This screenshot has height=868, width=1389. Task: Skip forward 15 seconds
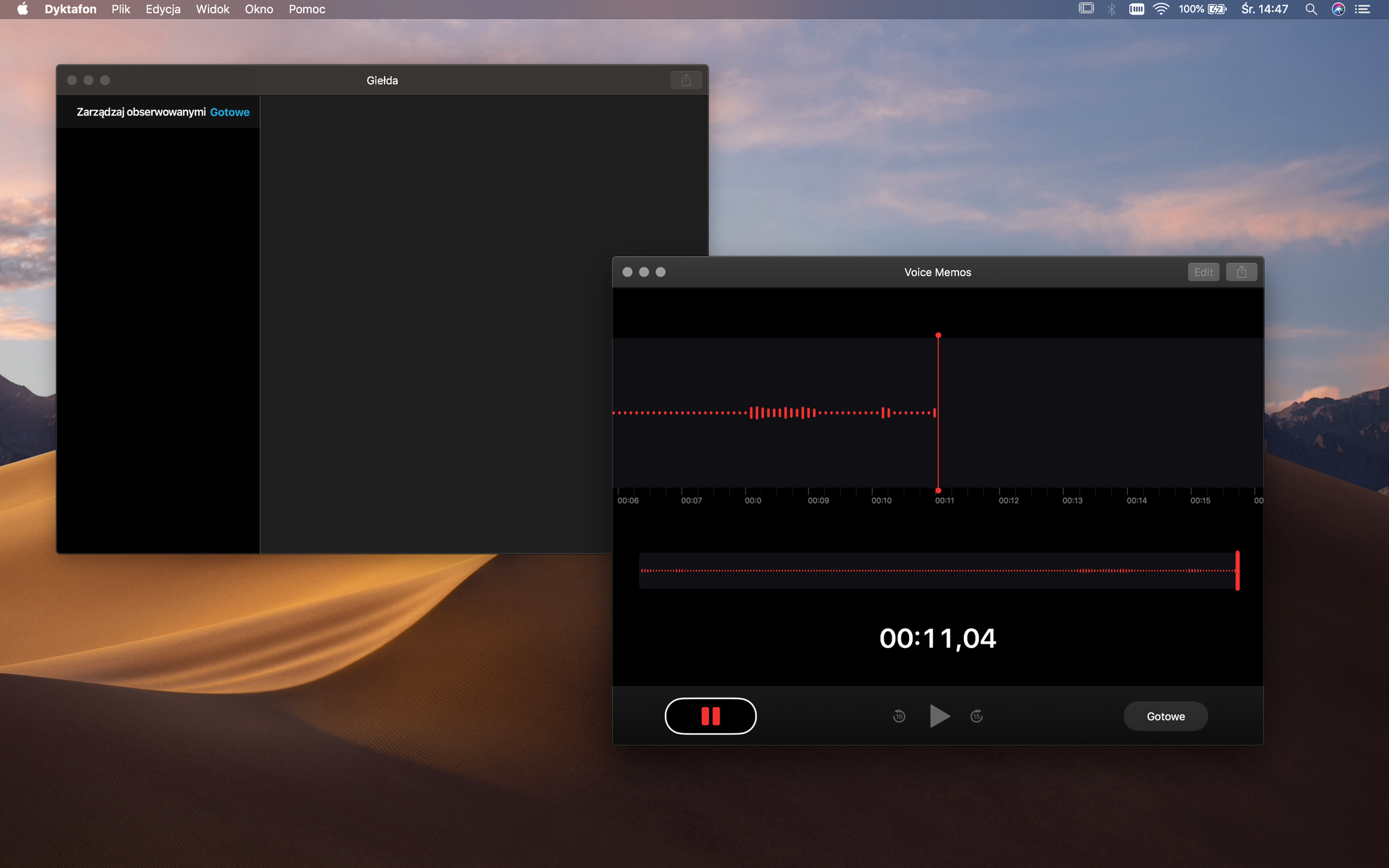977,716
